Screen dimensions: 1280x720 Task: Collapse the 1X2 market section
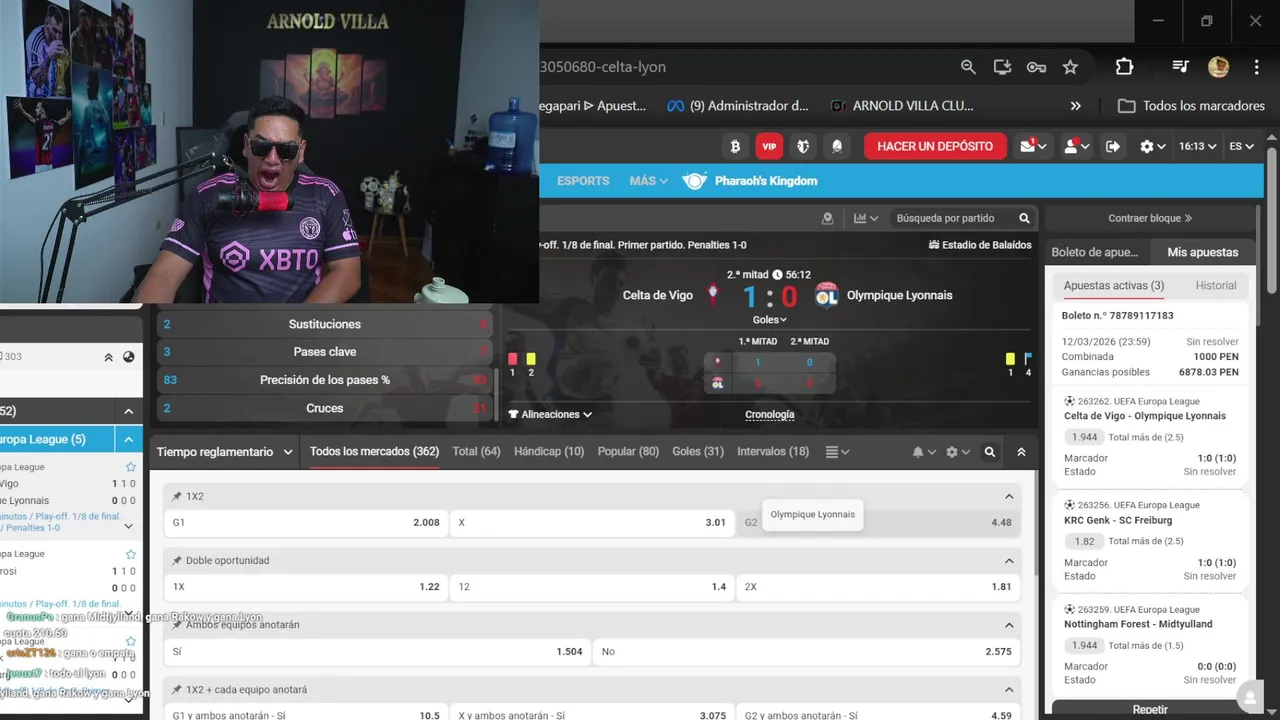click(x=1009, y=496)
